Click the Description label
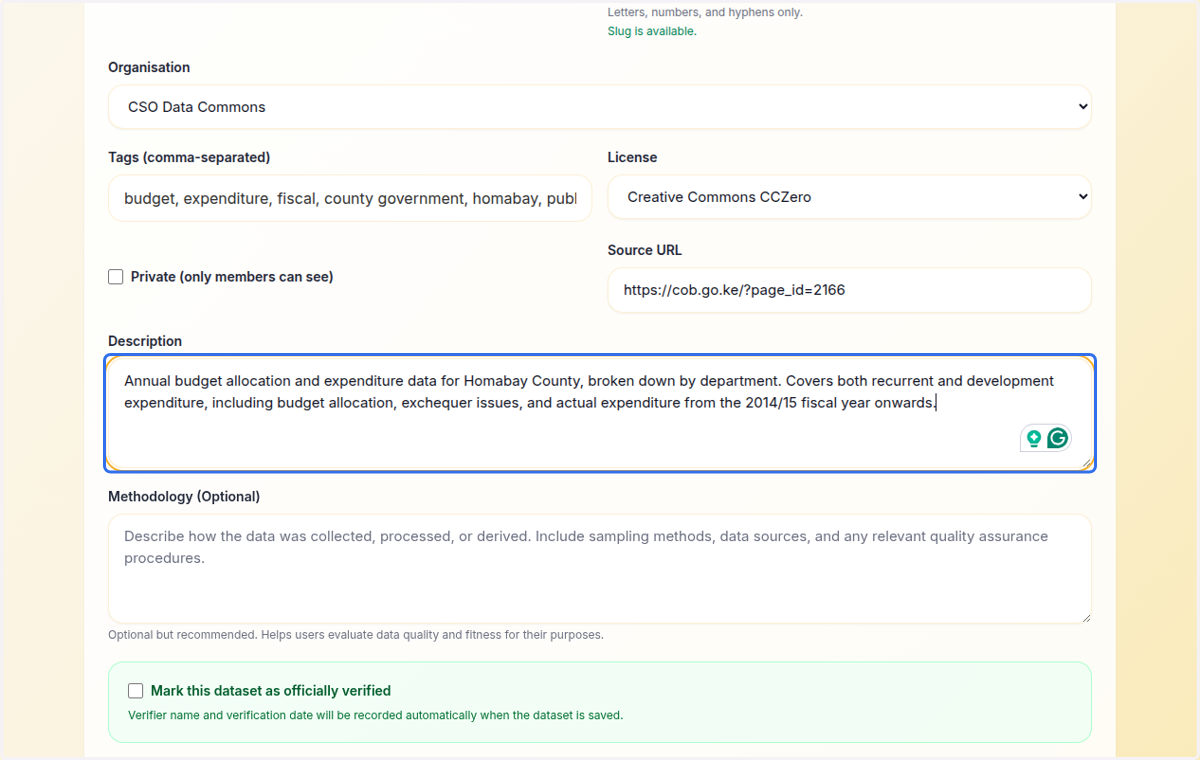This screenshot has width=1200, height=760. point(145,341)
